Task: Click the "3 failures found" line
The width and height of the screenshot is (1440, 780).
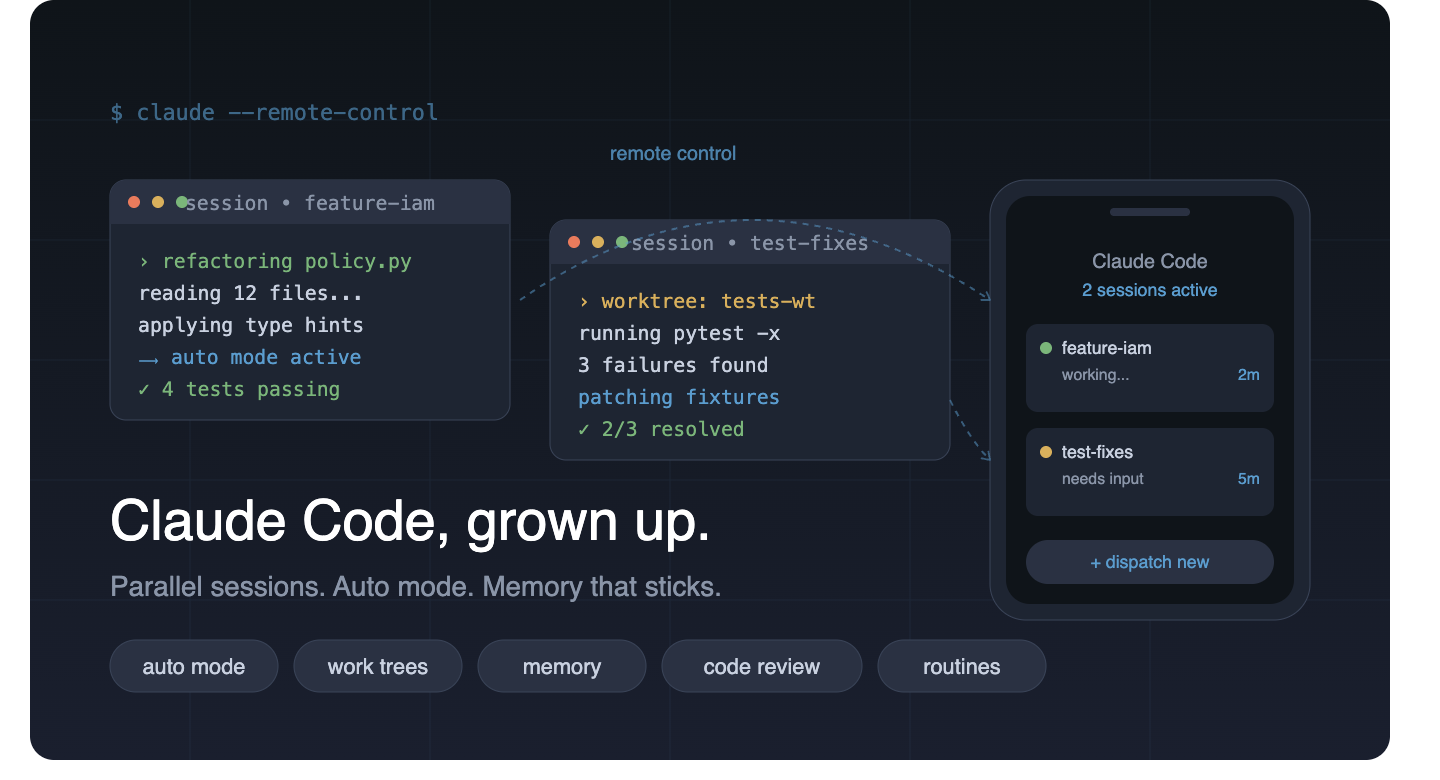Action: tap(673, 365)
